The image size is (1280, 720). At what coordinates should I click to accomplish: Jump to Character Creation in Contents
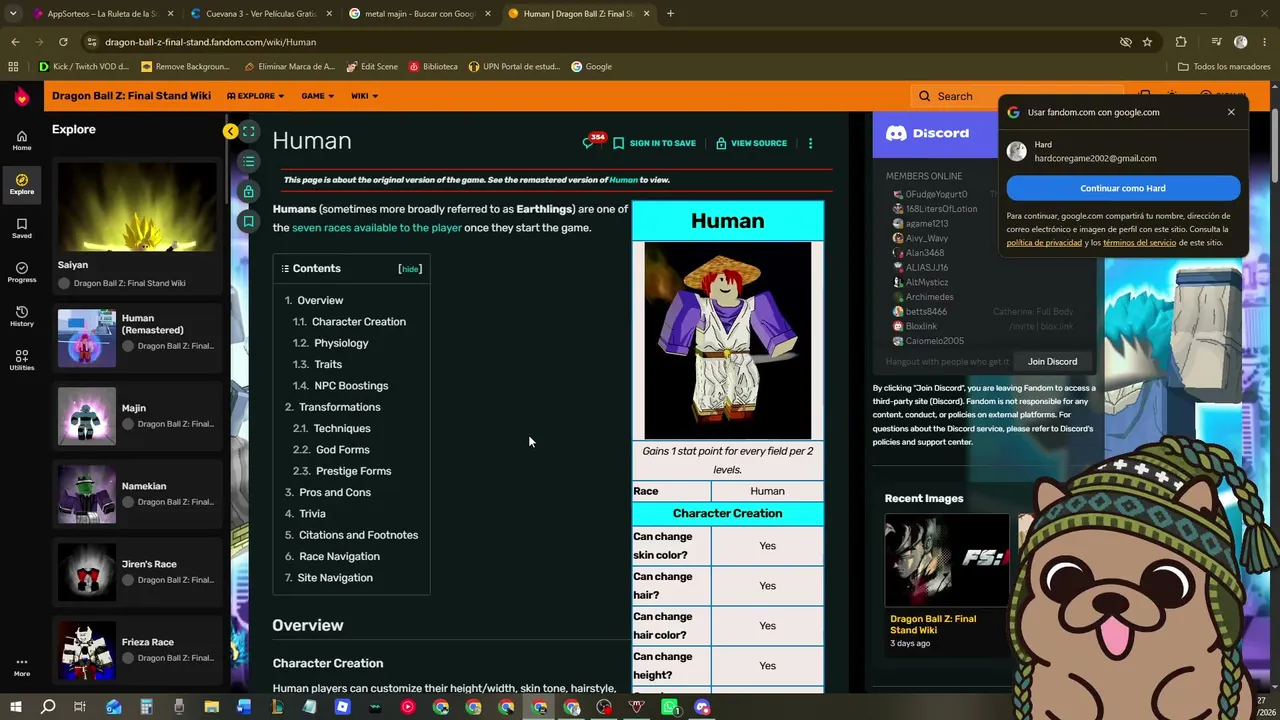click(x=359, y=322)
